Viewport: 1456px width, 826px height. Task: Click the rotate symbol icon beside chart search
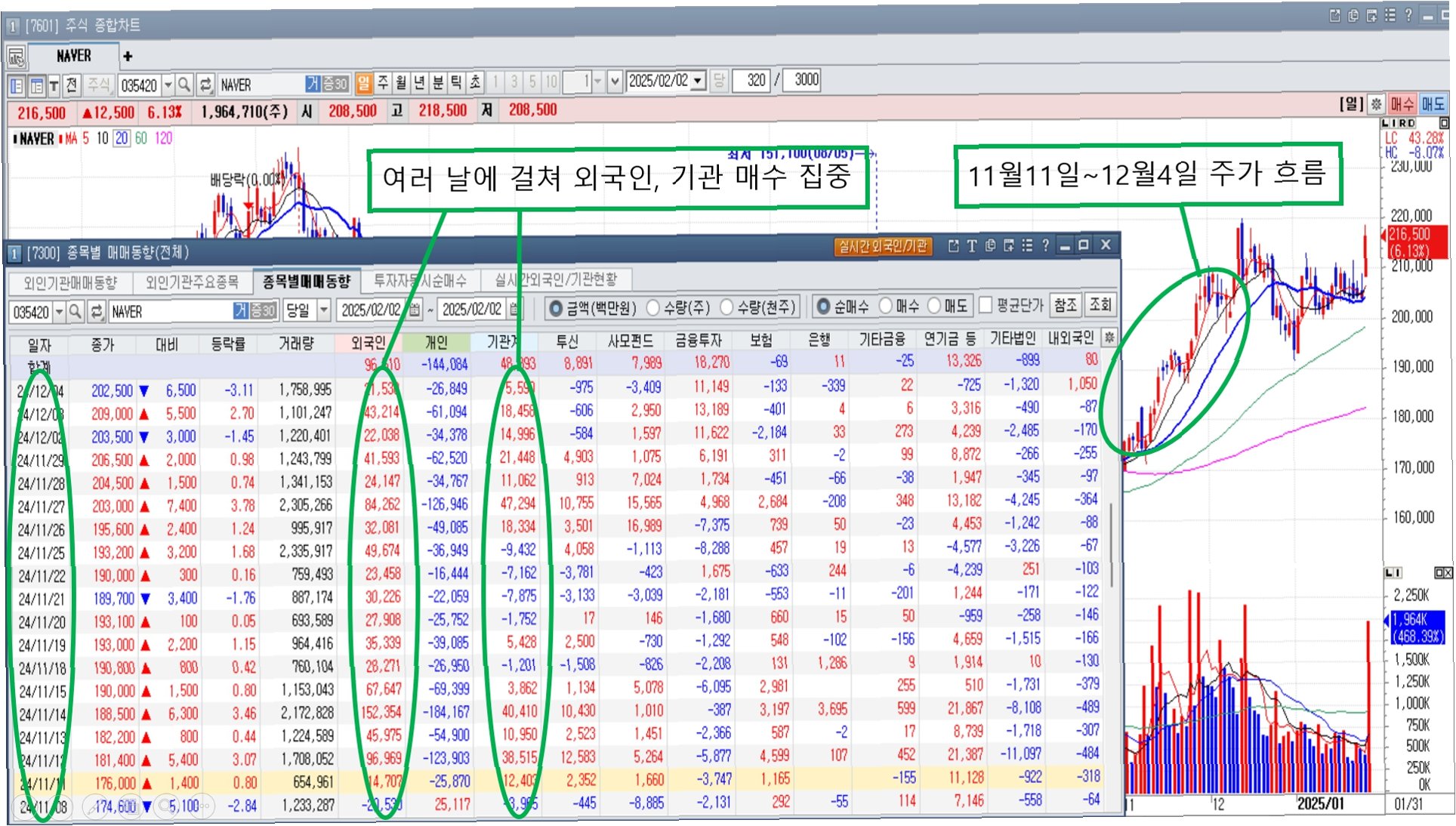(205, 84)
